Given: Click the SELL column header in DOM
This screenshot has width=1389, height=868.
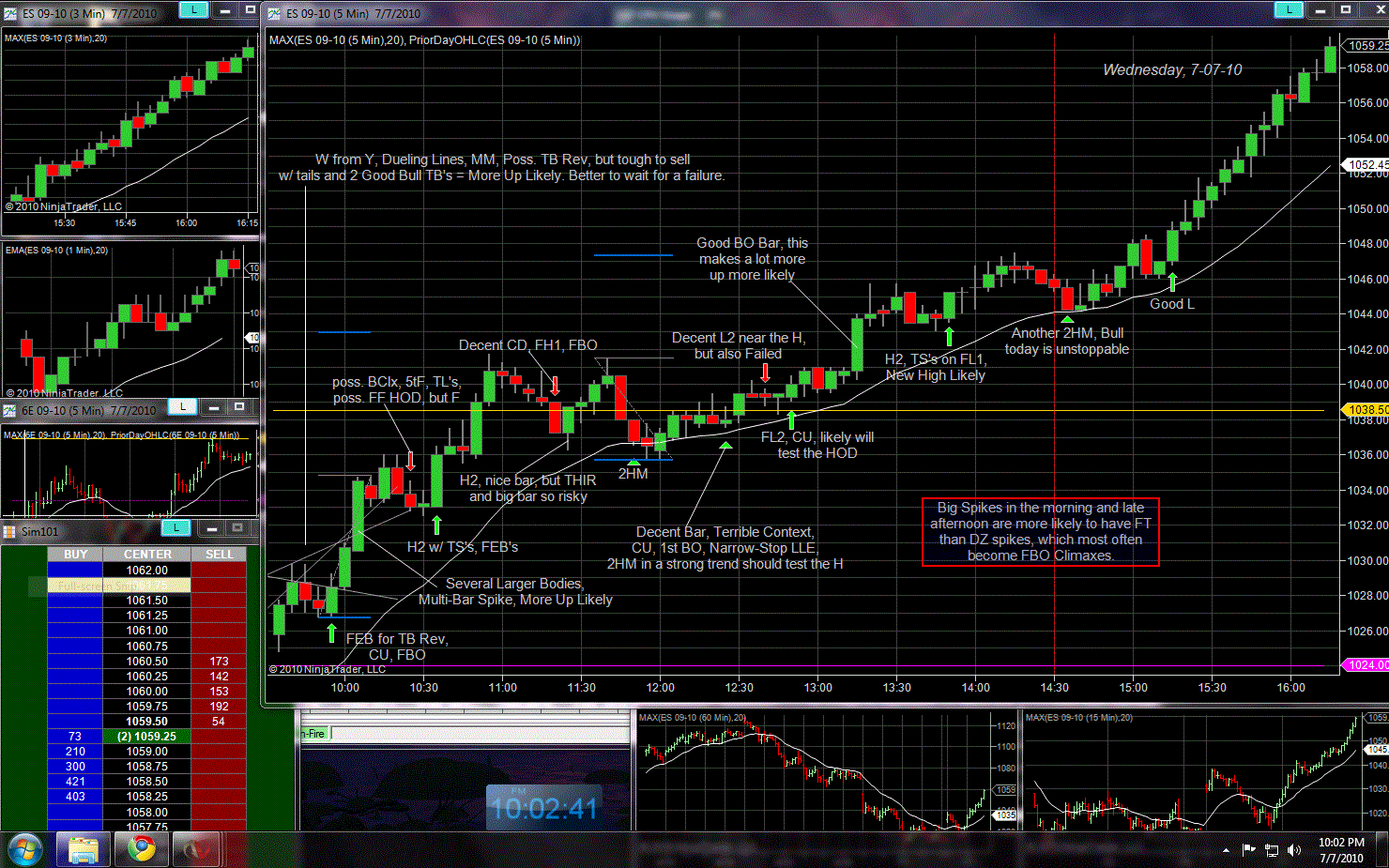Looking at the screenshot, I should (x=219, y=555).
